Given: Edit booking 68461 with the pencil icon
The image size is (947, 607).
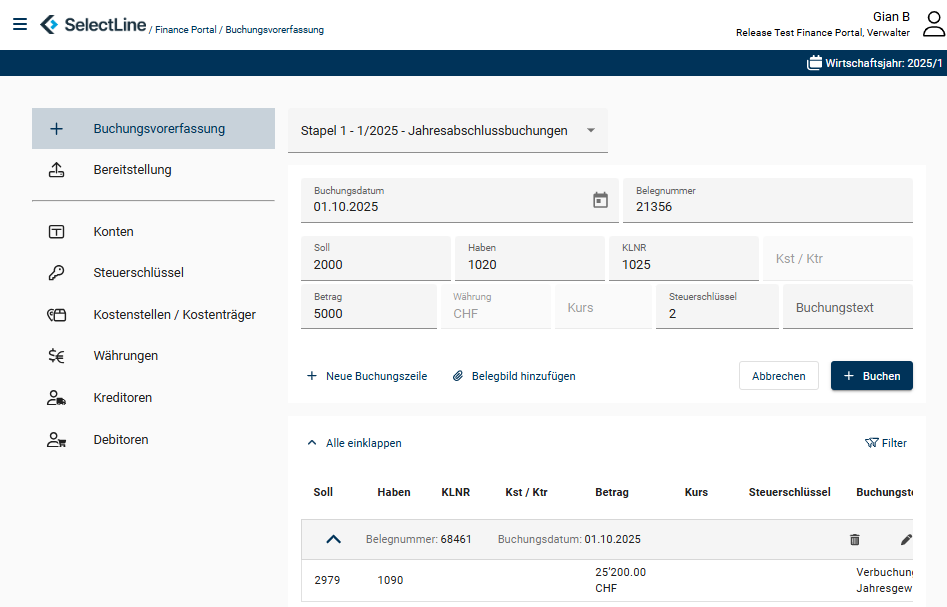Looking at the screenshot, I should (906, 539).
